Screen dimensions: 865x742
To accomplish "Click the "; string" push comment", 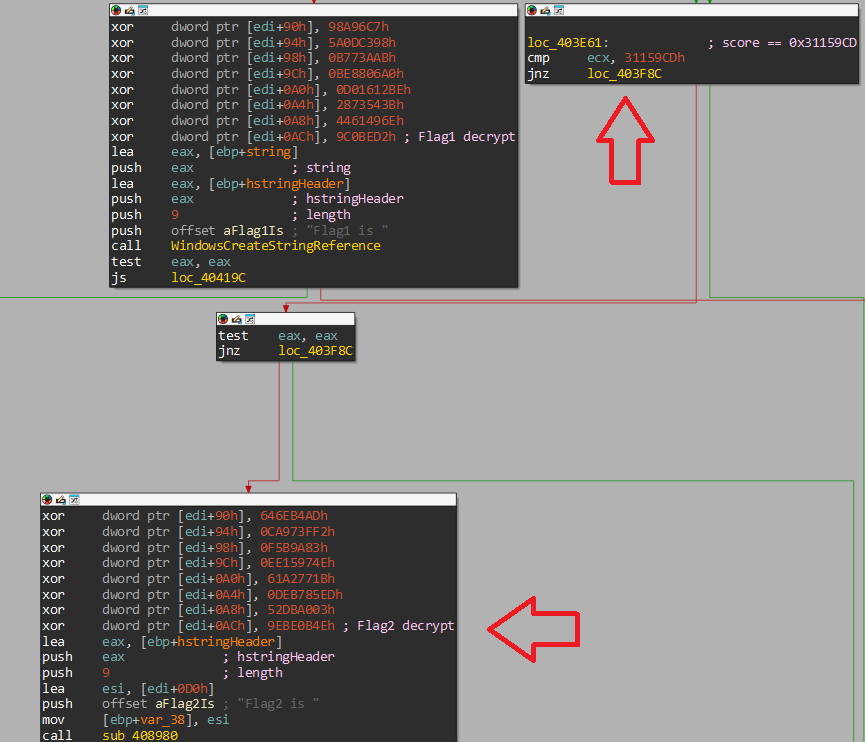I will tap(321, 168).
